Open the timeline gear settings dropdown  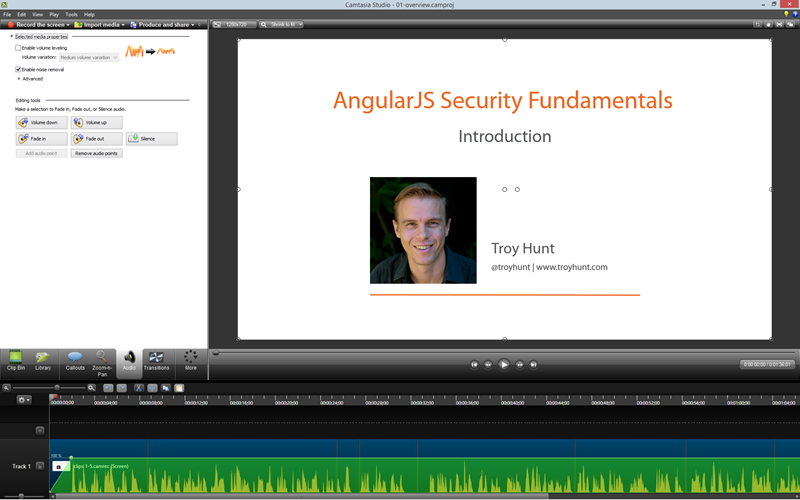click(24, 400)
